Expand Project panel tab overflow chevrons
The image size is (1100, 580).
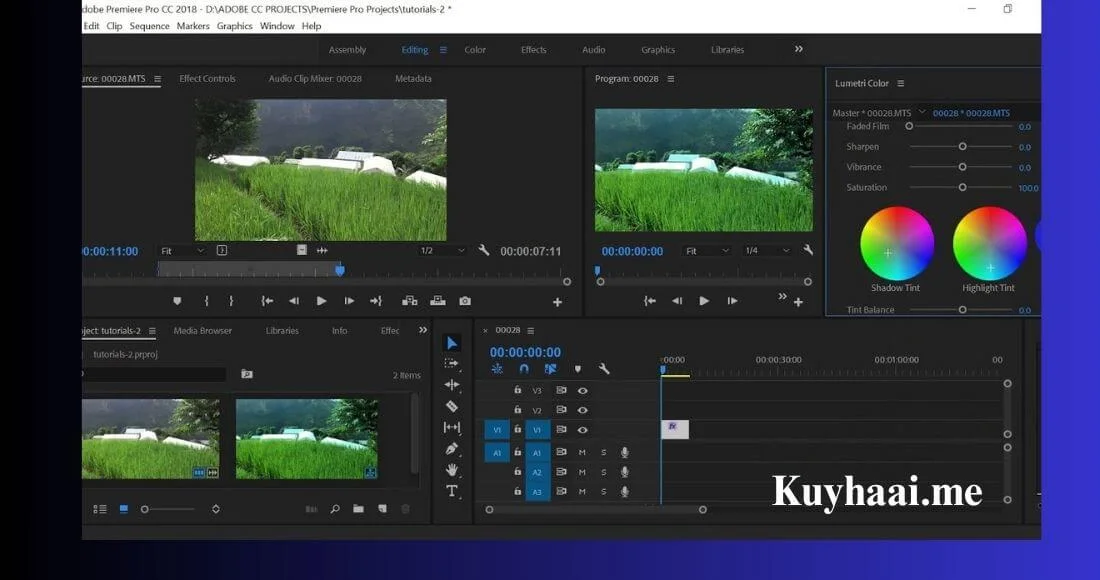[422, 330]
